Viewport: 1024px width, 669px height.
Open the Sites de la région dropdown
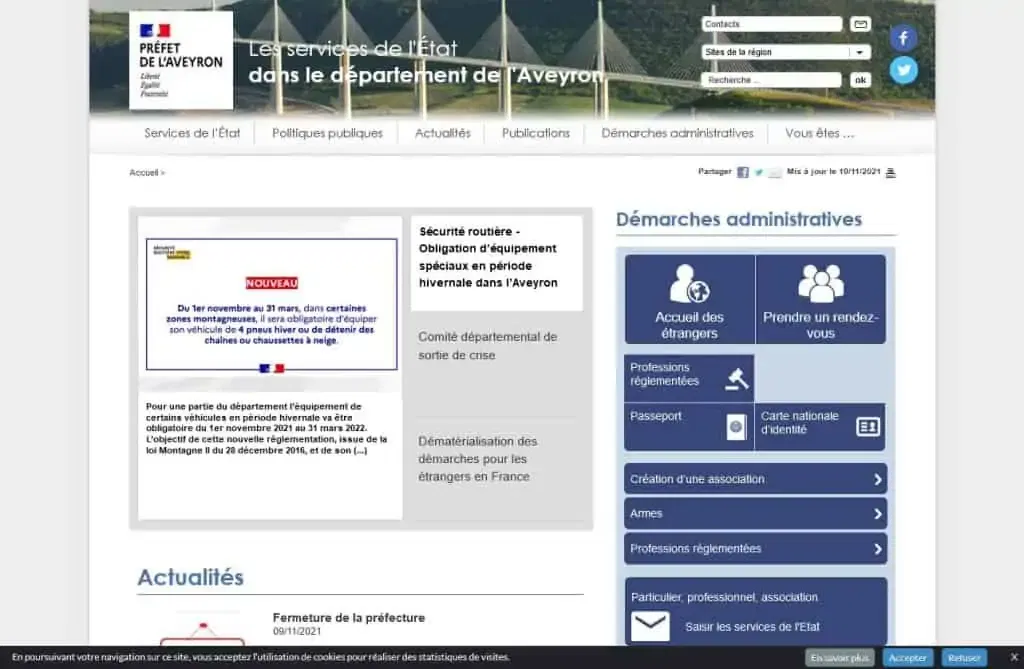pyautogui.click(x=786, y=52)
